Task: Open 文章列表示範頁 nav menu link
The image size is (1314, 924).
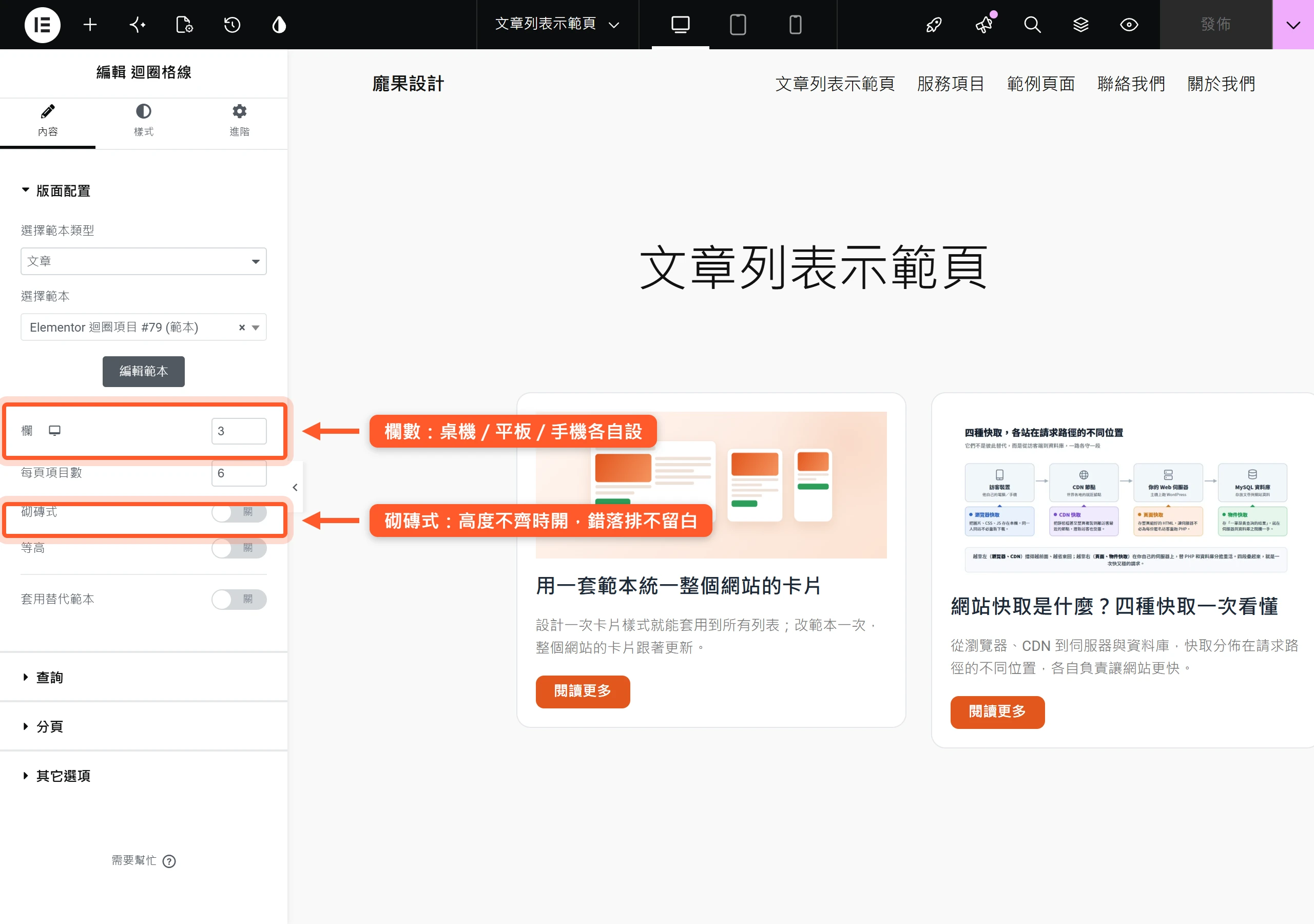Action: pos(835,84)
